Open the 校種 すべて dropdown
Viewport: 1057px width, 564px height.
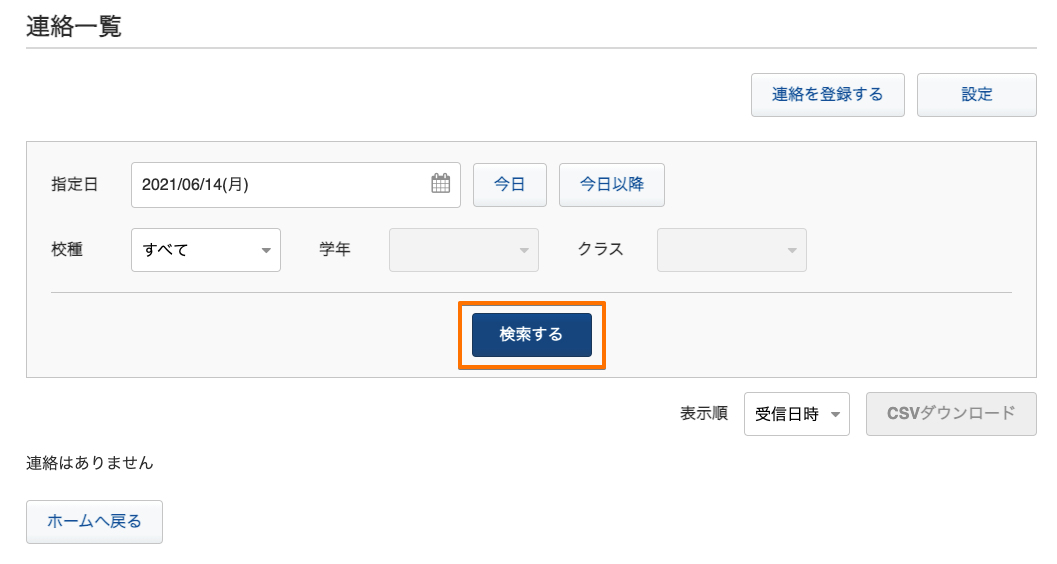point(206,250)
